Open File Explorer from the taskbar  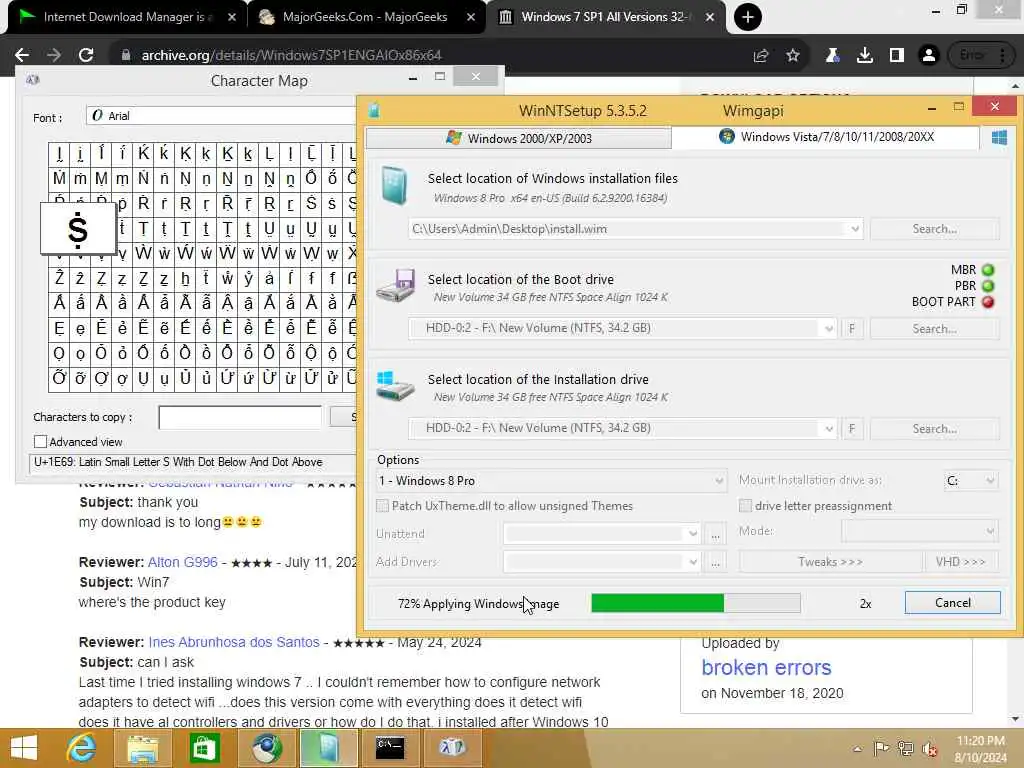(x=142, y=748)
